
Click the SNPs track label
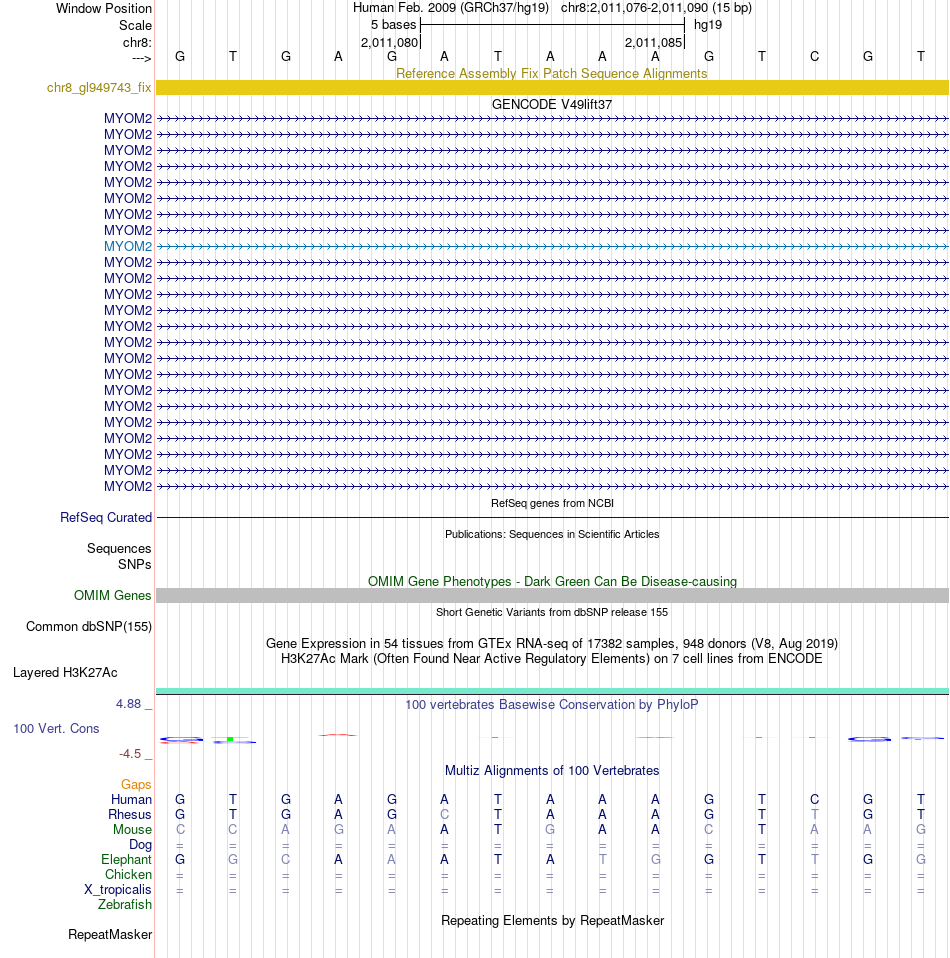134,565
